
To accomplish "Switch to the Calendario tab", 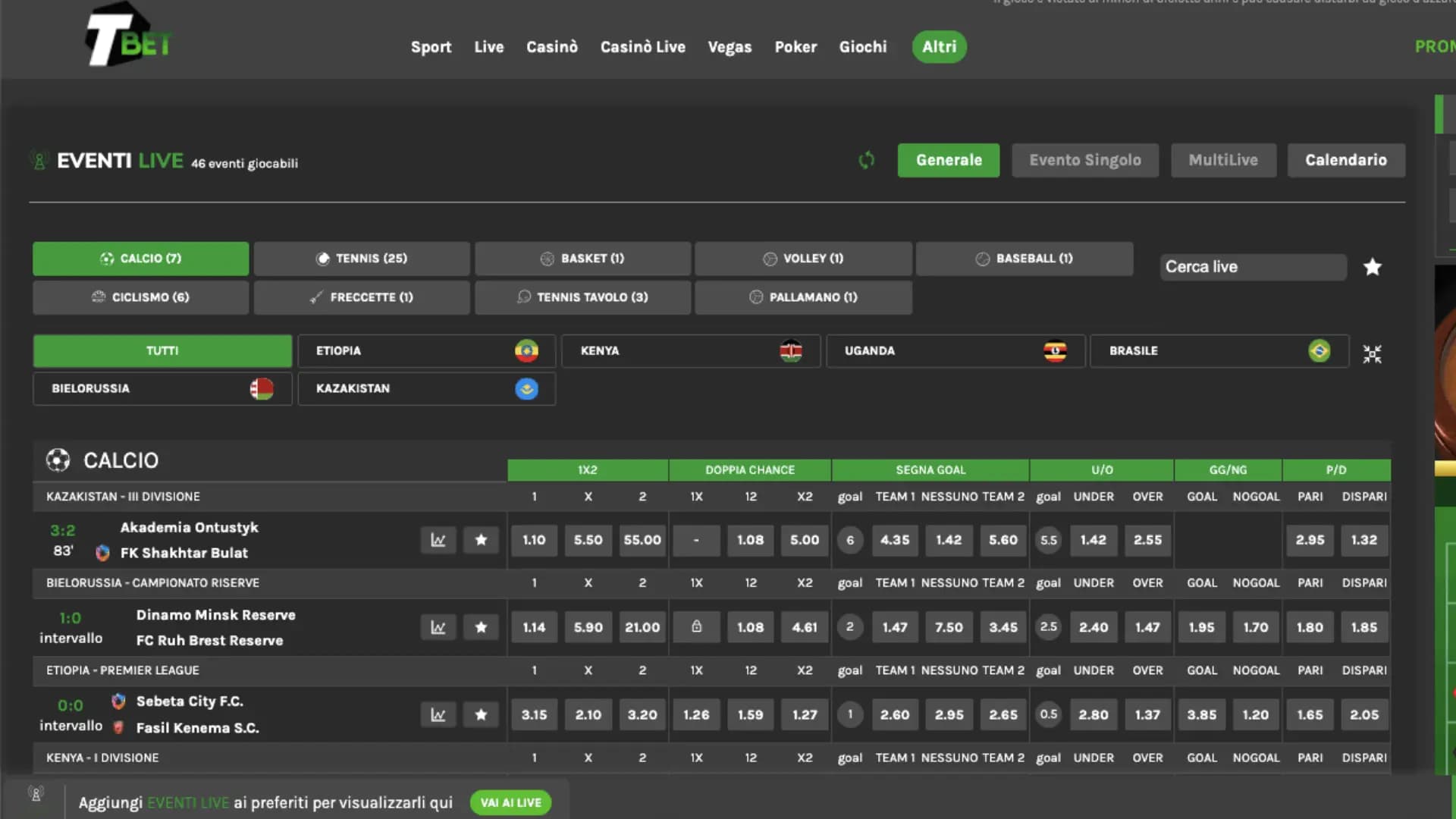I will tap(1346, 160).
